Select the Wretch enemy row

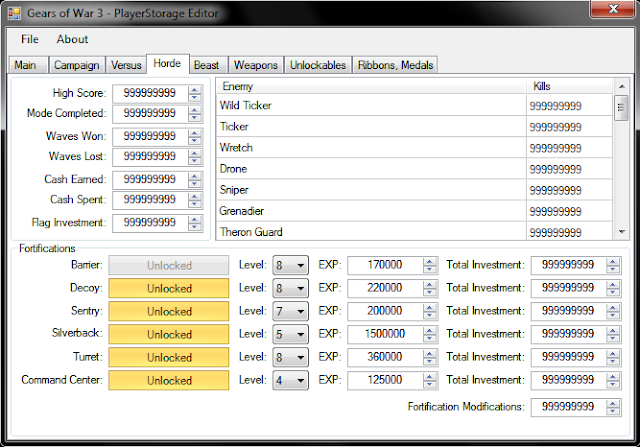click(x=415, y=148)
